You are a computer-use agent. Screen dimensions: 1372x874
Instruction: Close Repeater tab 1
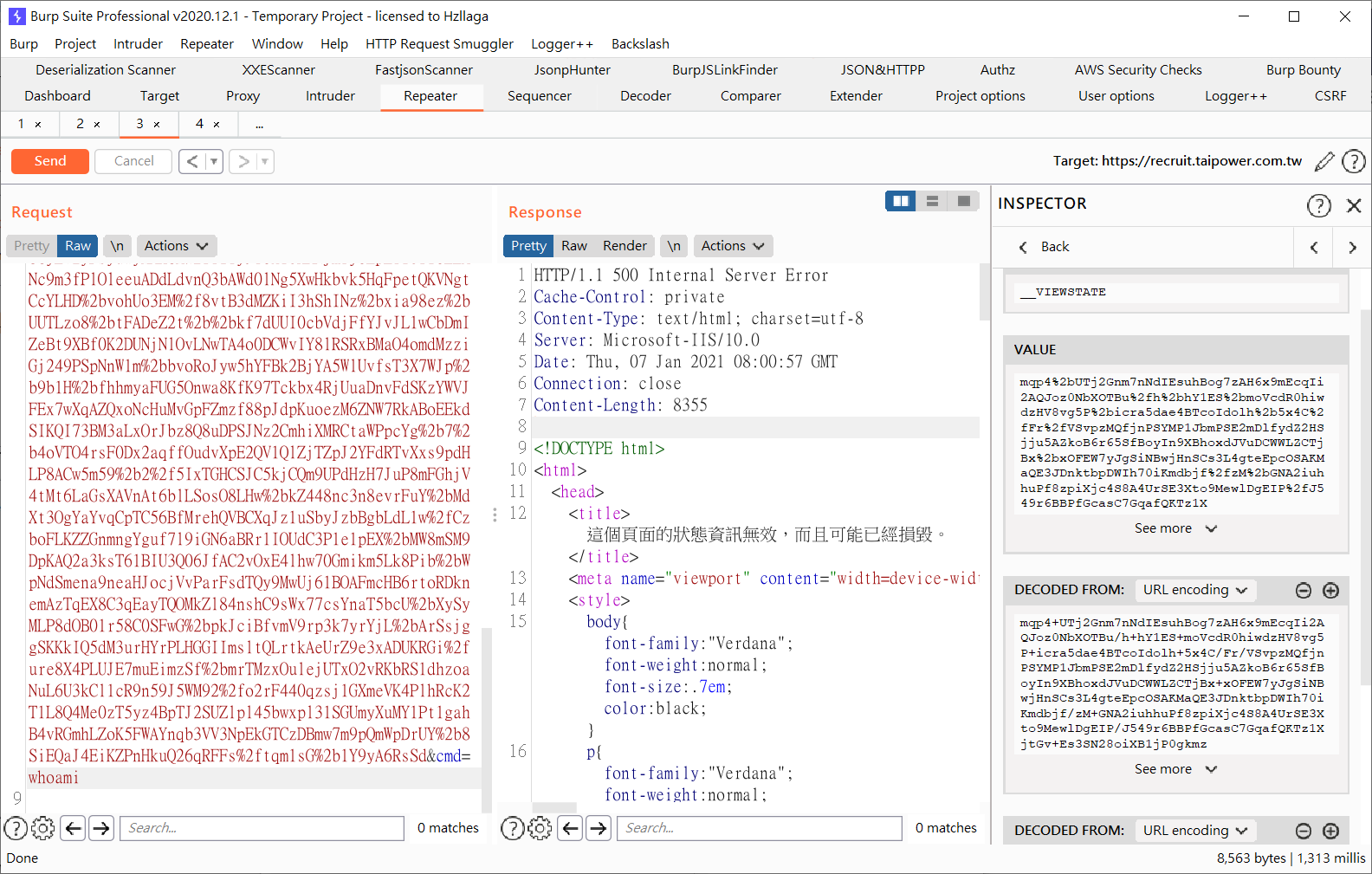[x=38, y=125]
